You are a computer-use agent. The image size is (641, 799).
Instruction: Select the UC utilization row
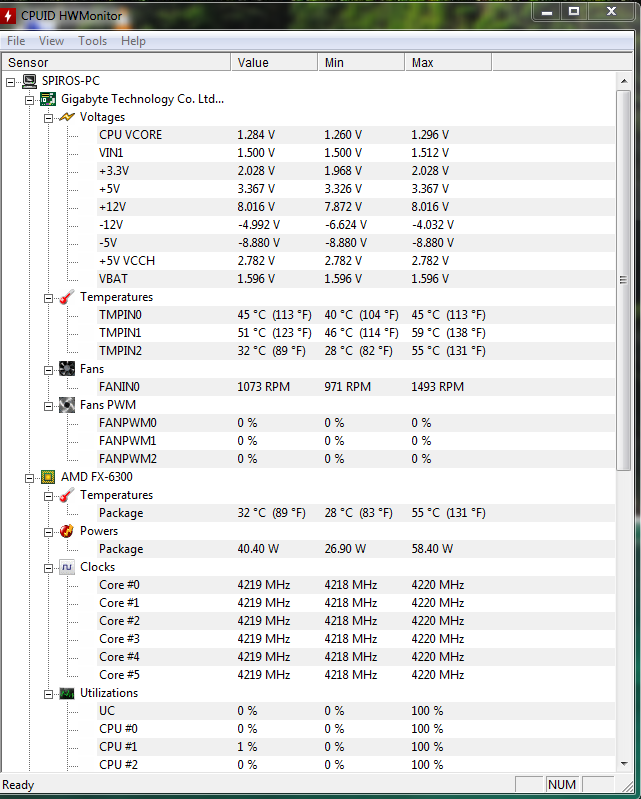pos(356,711)
